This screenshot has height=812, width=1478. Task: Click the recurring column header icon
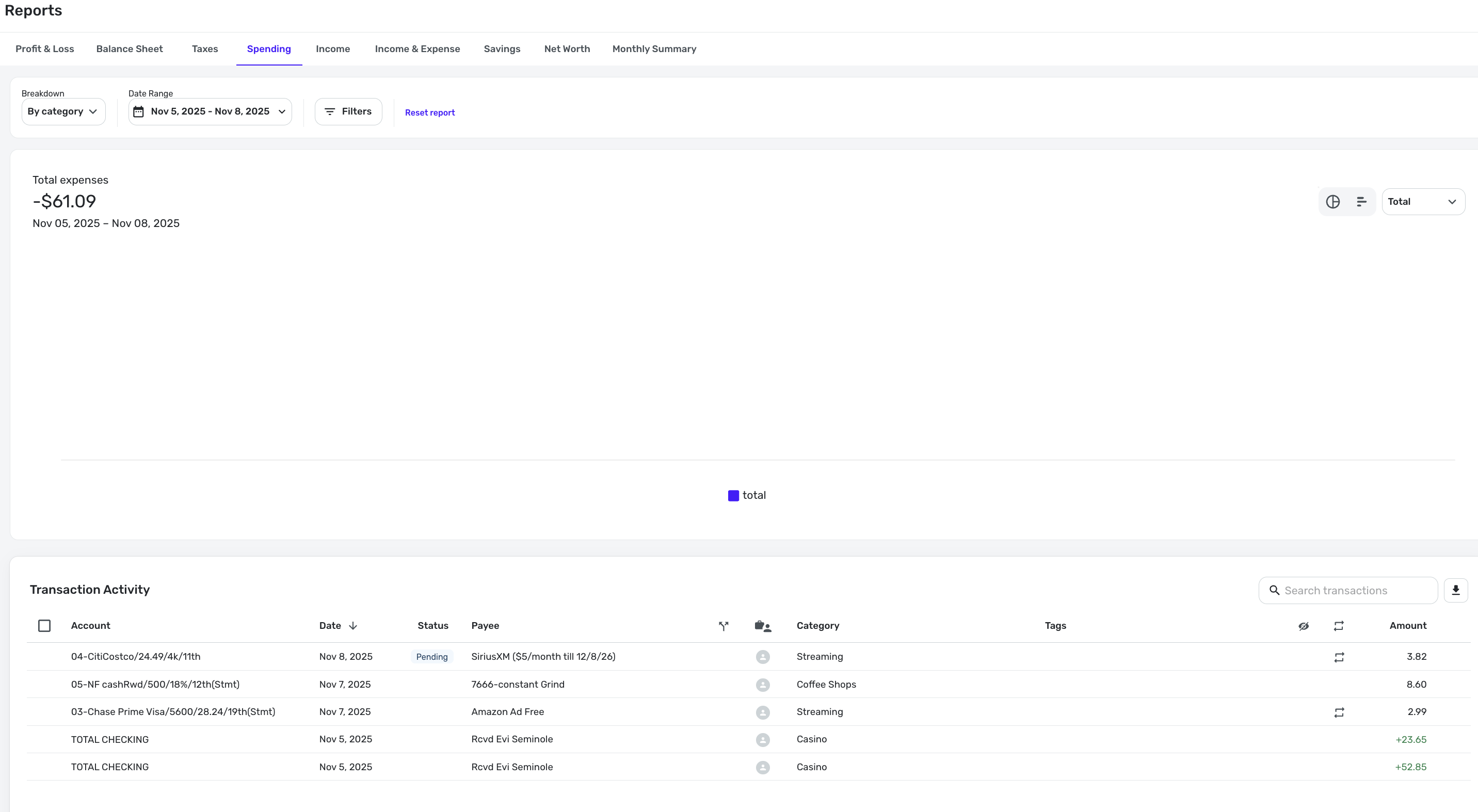(1339, 626)
